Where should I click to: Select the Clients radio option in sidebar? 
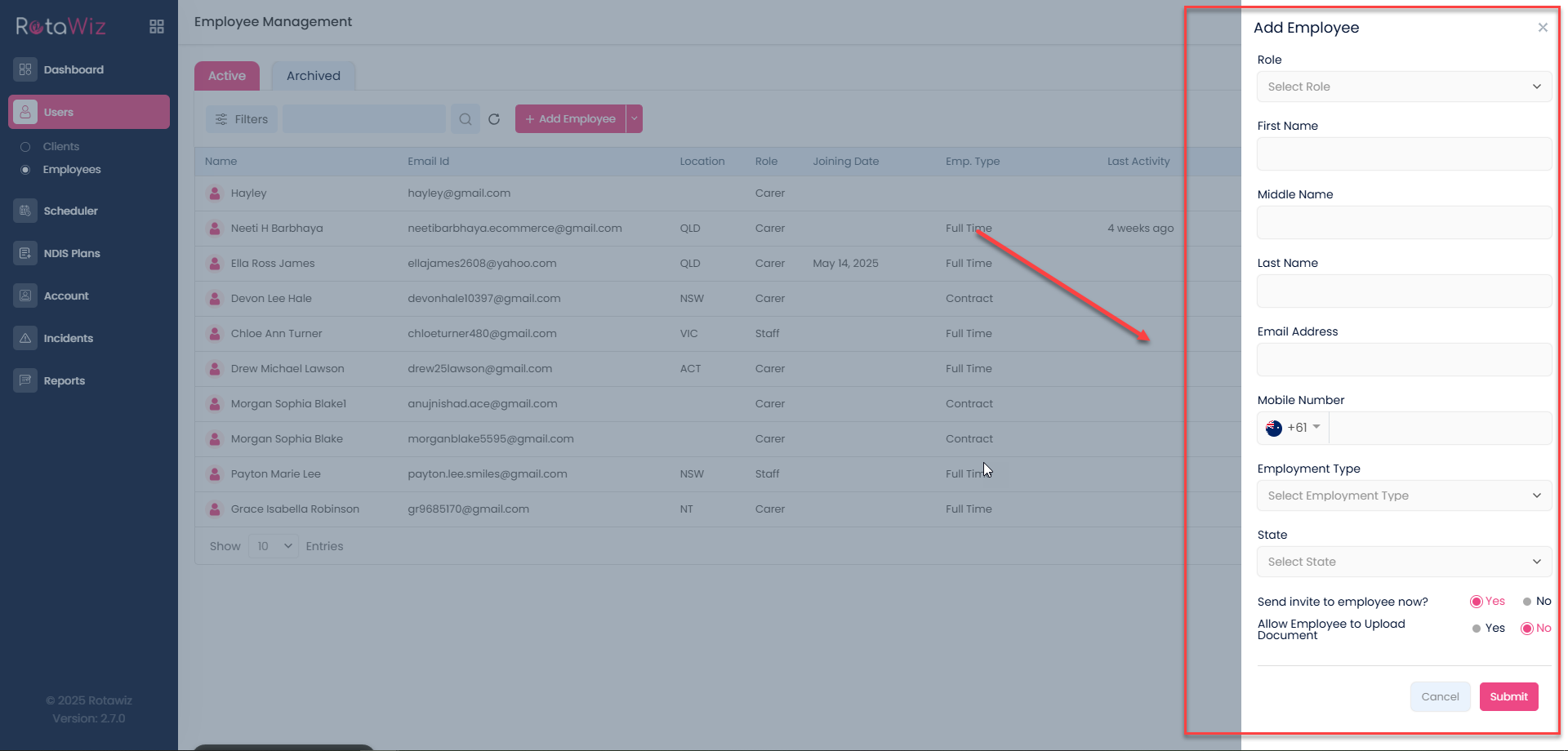(25, 147)
